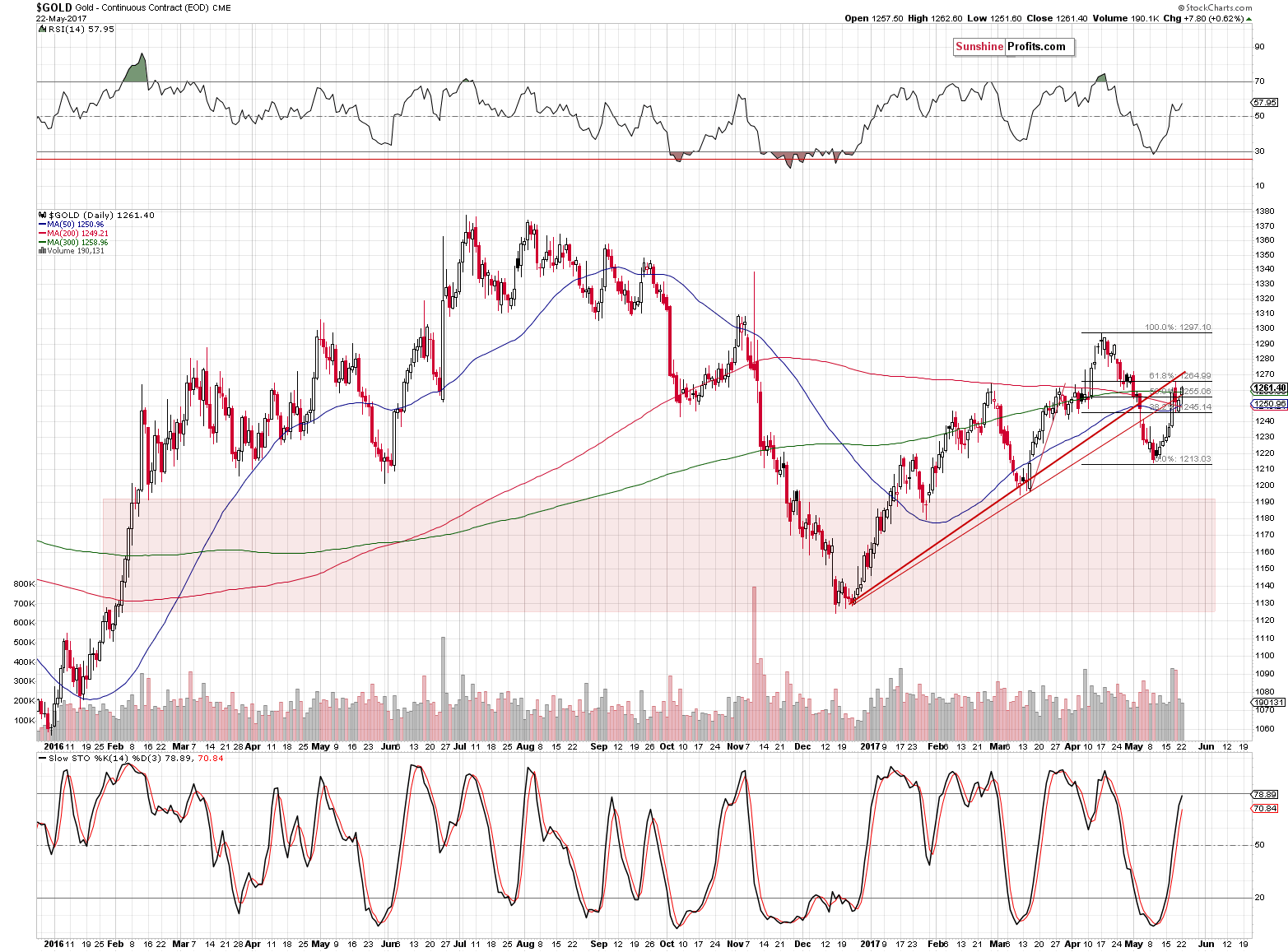Click the 61.8%: 1264.99 Fibonacci label
1288x952 pixels.
1180,376
